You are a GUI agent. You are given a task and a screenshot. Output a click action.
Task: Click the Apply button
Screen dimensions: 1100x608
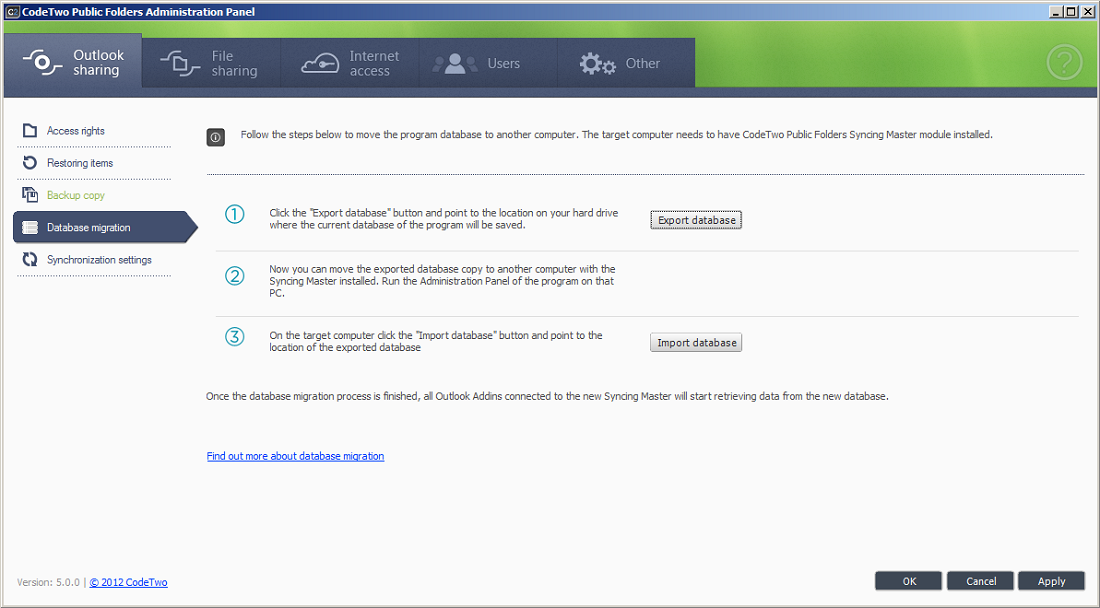1051,581
